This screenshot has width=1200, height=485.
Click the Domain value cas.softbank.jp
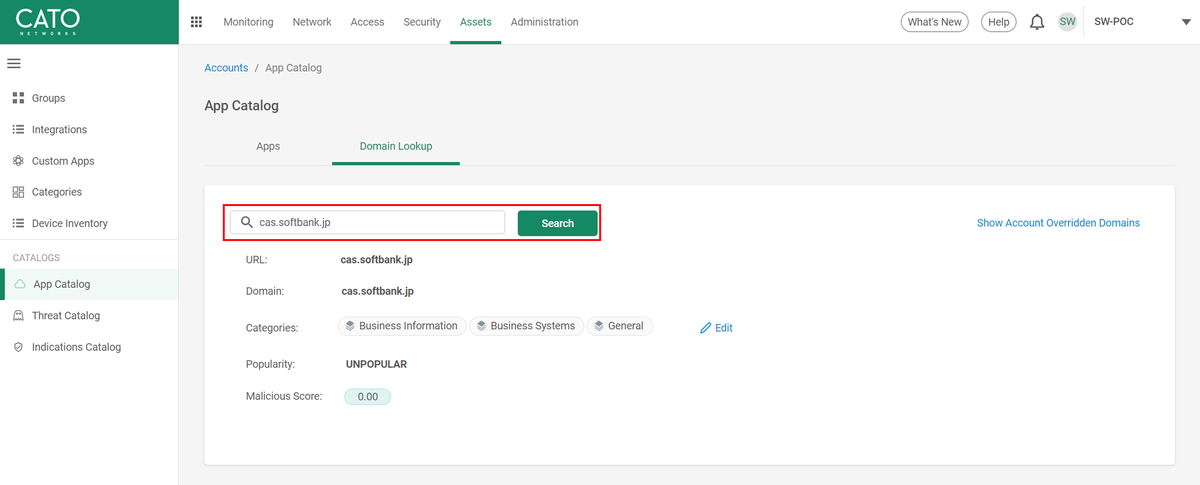(377, 291)
